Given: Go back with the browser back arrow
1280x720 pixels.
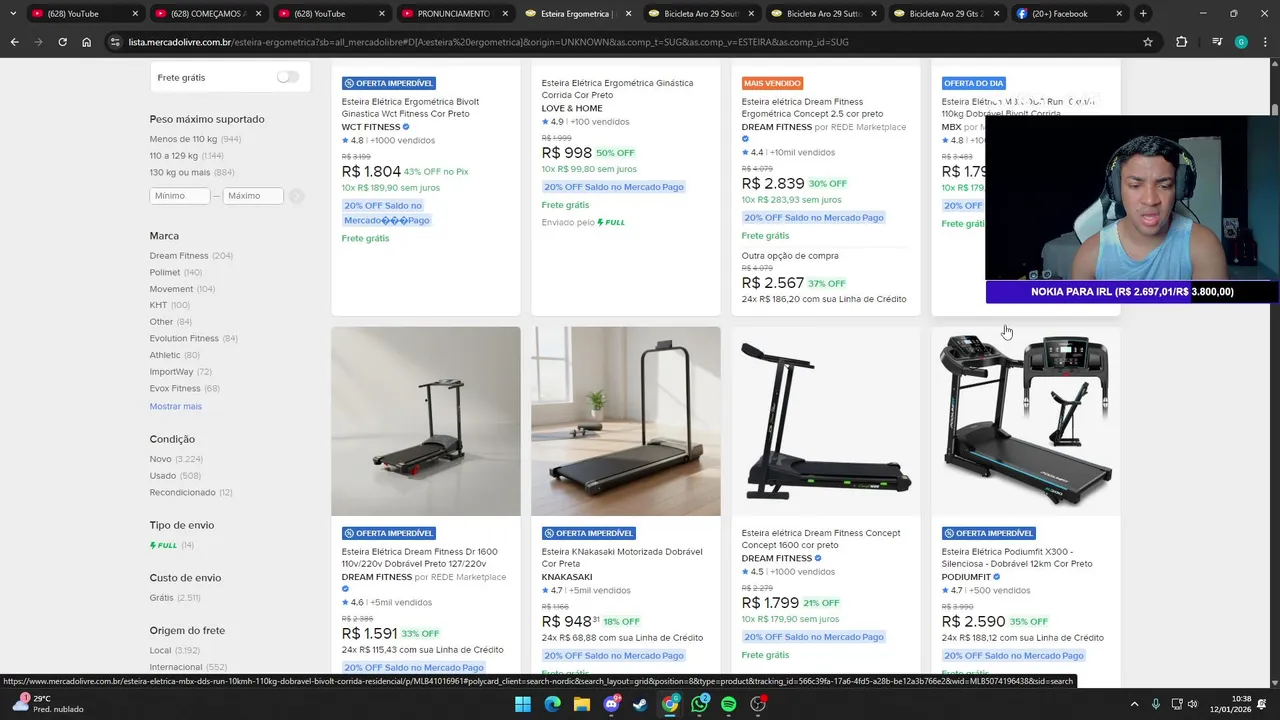Looking at the screenshot, I should pos(14,42).
